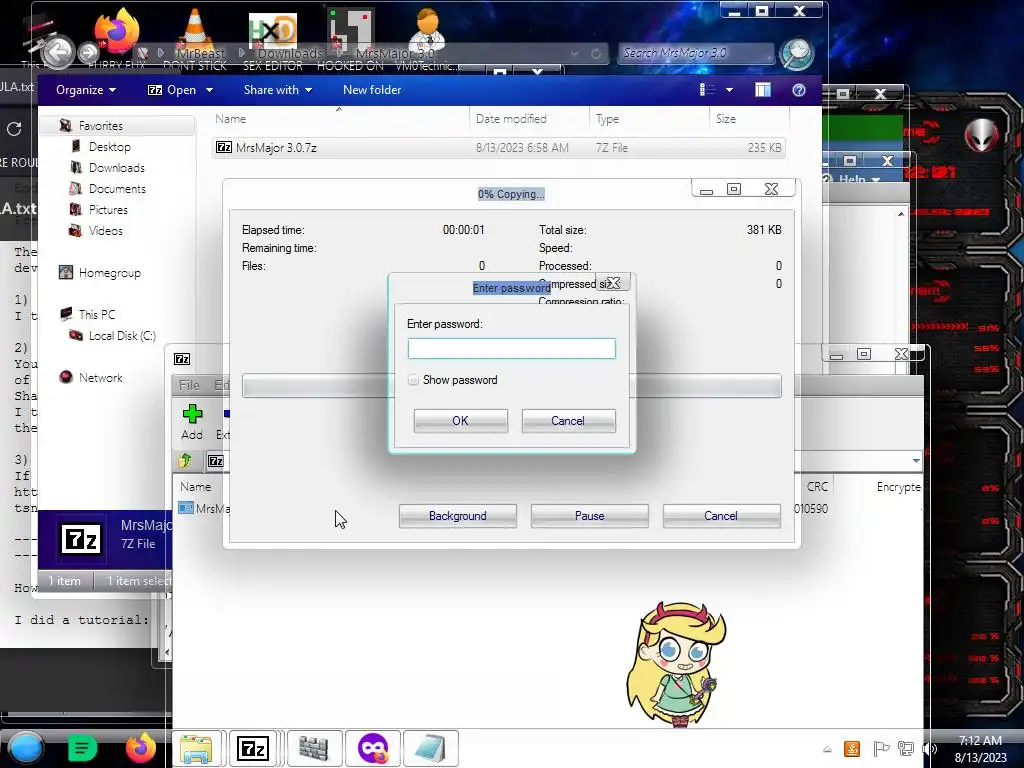This screenshot has width=1024, height=768.
Task: Refresh the Explorer address bar
Action: pyautogui.click(x=596, y=54)
